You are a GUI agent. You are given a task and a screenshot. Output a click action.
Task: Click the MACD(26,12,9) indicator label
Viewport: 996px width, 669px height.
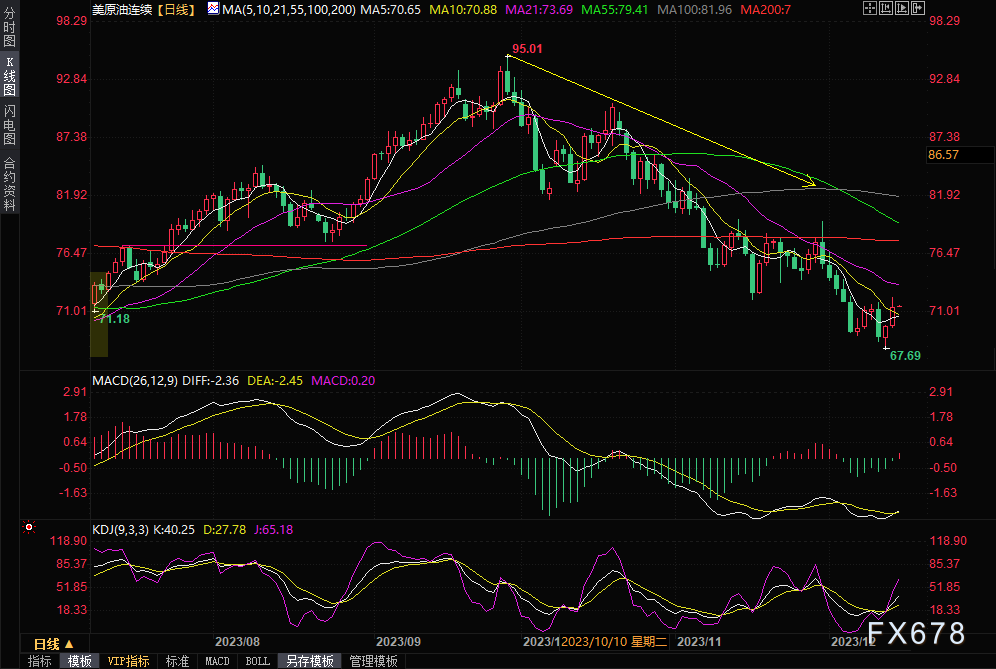(132, 380)
